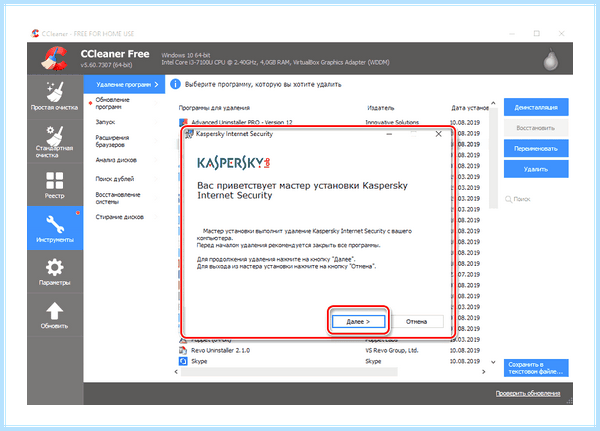Click the horizontal scrollbar thumb
Viewport: 600px width, 431px height.
click(x=289, y=372)
